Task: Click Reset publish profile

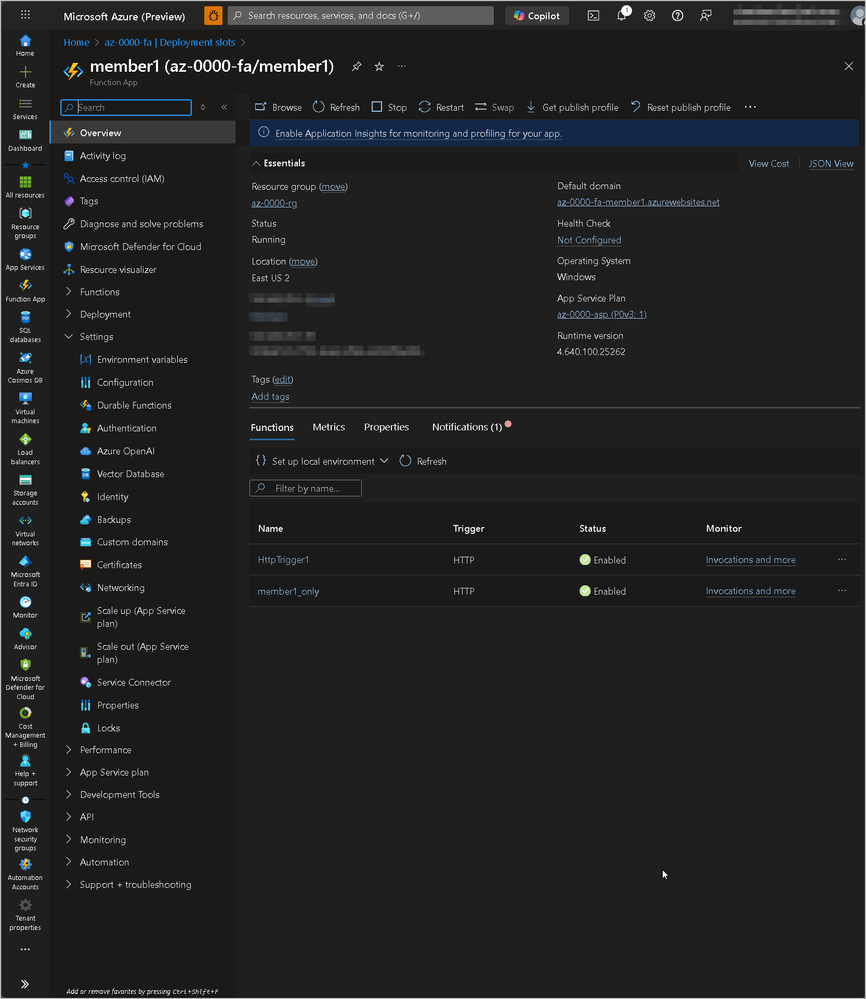Action: pos(681,107)
